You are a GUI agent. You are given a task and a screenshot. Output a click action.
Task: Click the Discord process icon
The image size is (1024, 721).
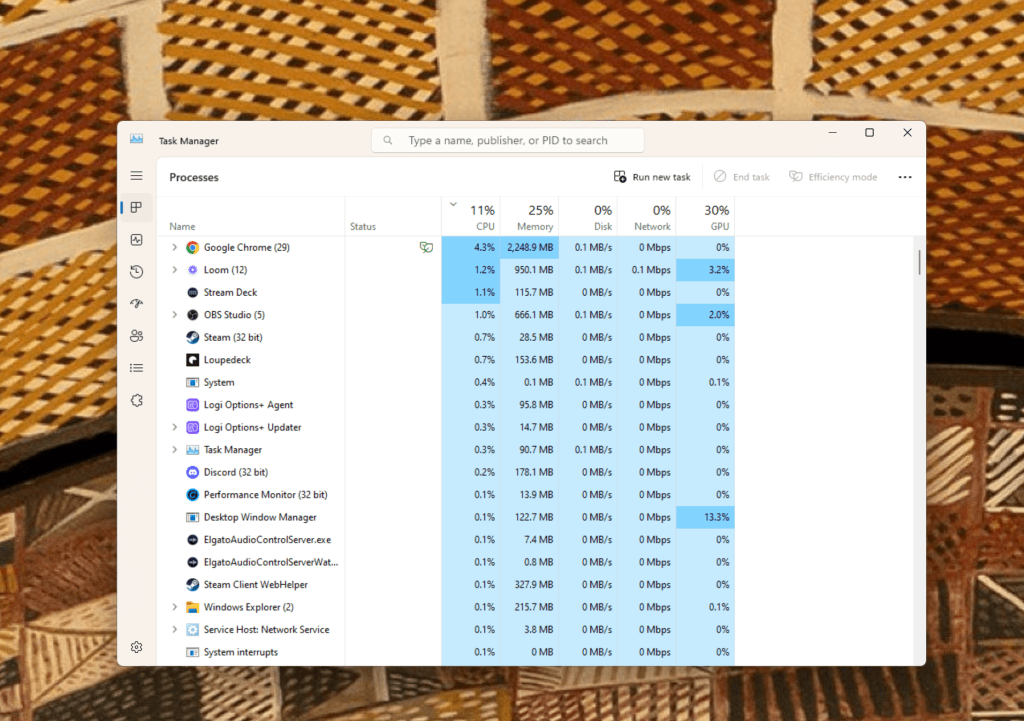point(192,472)
